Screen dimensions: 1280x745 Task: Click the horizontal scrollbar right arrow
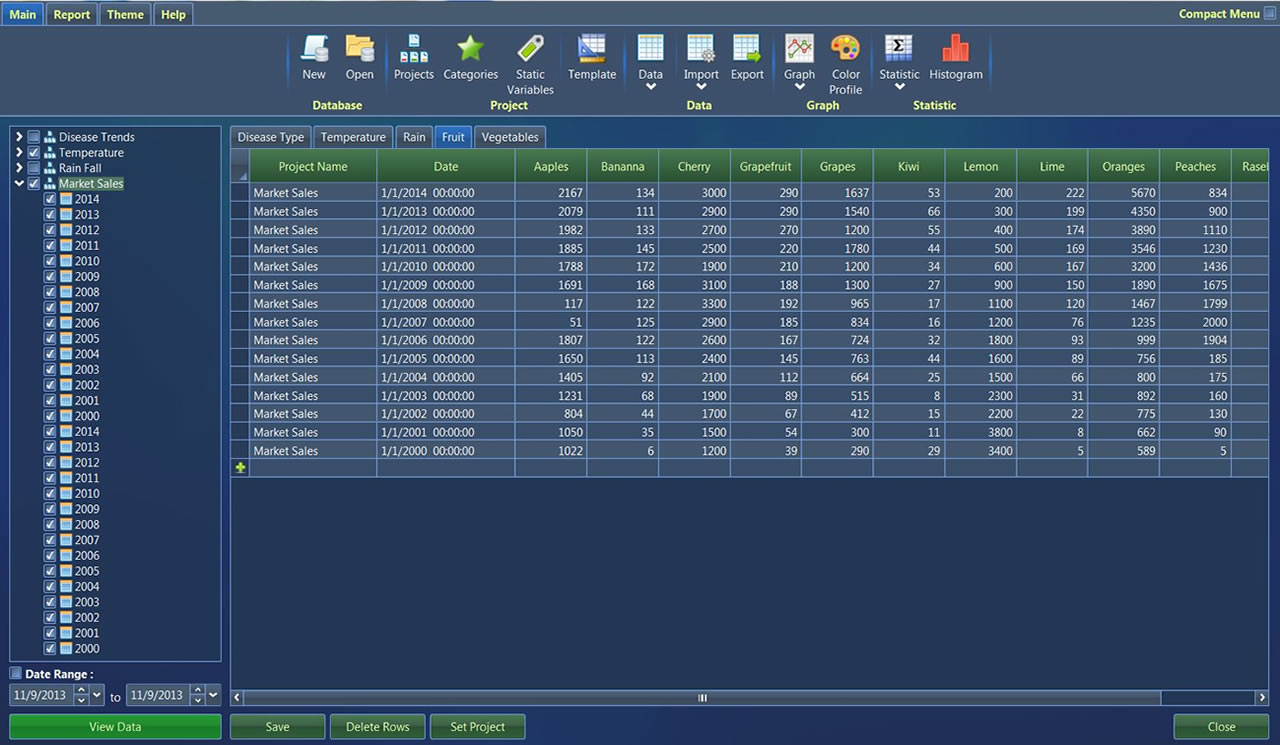coord(1263,698)
